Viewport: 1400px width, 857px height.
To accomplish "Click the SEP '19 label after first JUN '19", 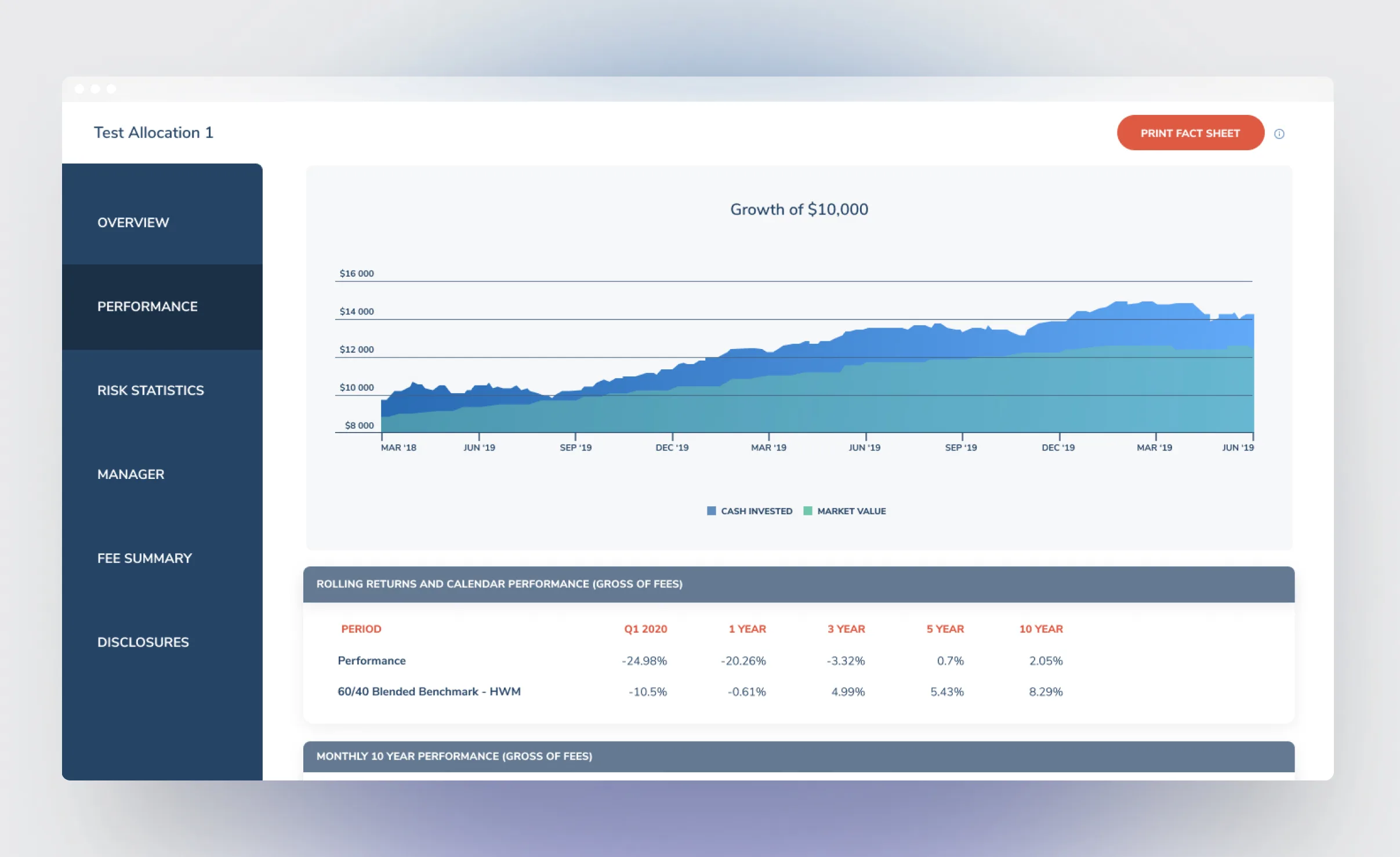I will coord(575,448).
